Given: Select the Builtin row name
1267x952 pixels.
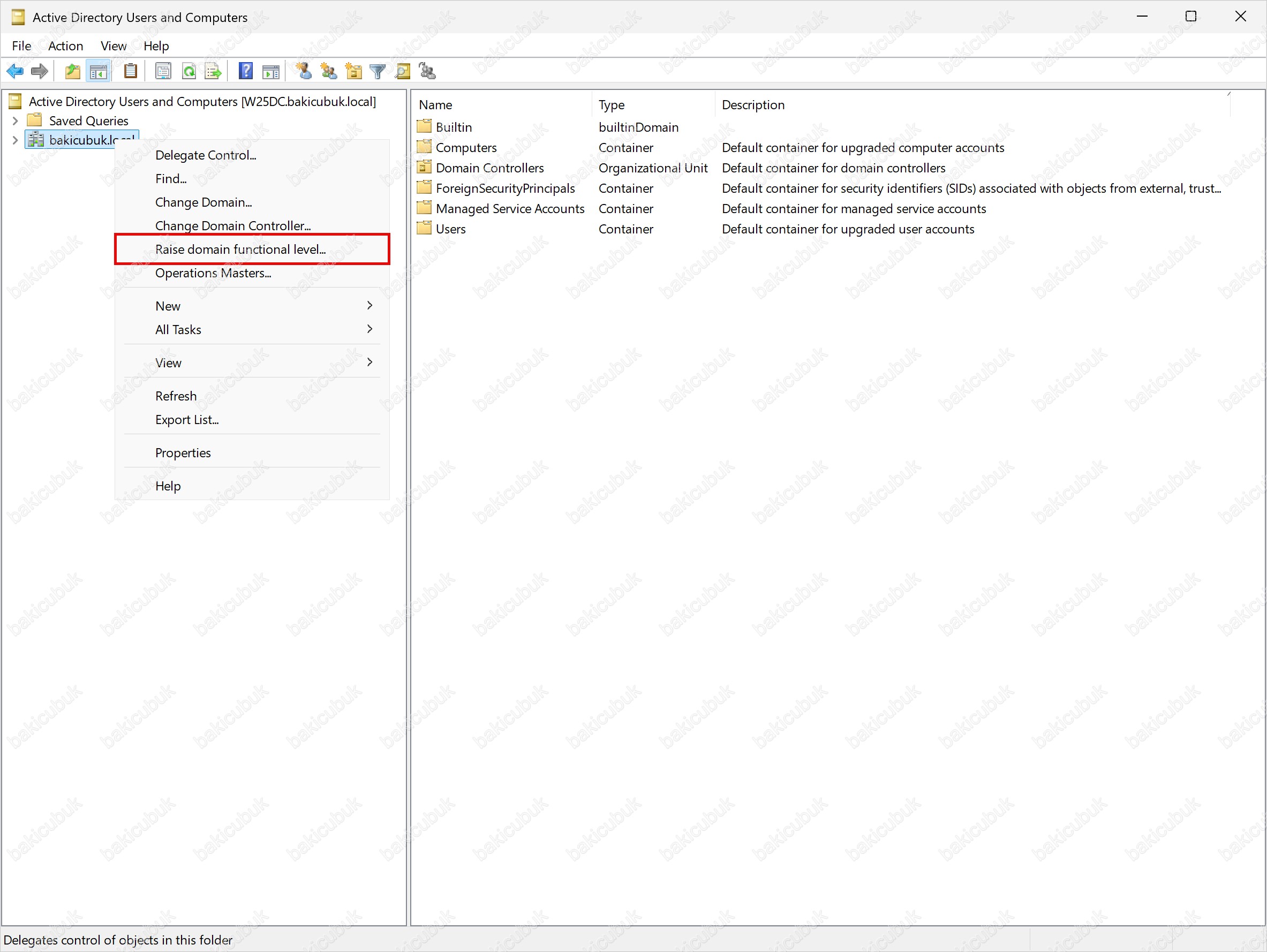Looking at the screenshot, I should coord(454,127).
